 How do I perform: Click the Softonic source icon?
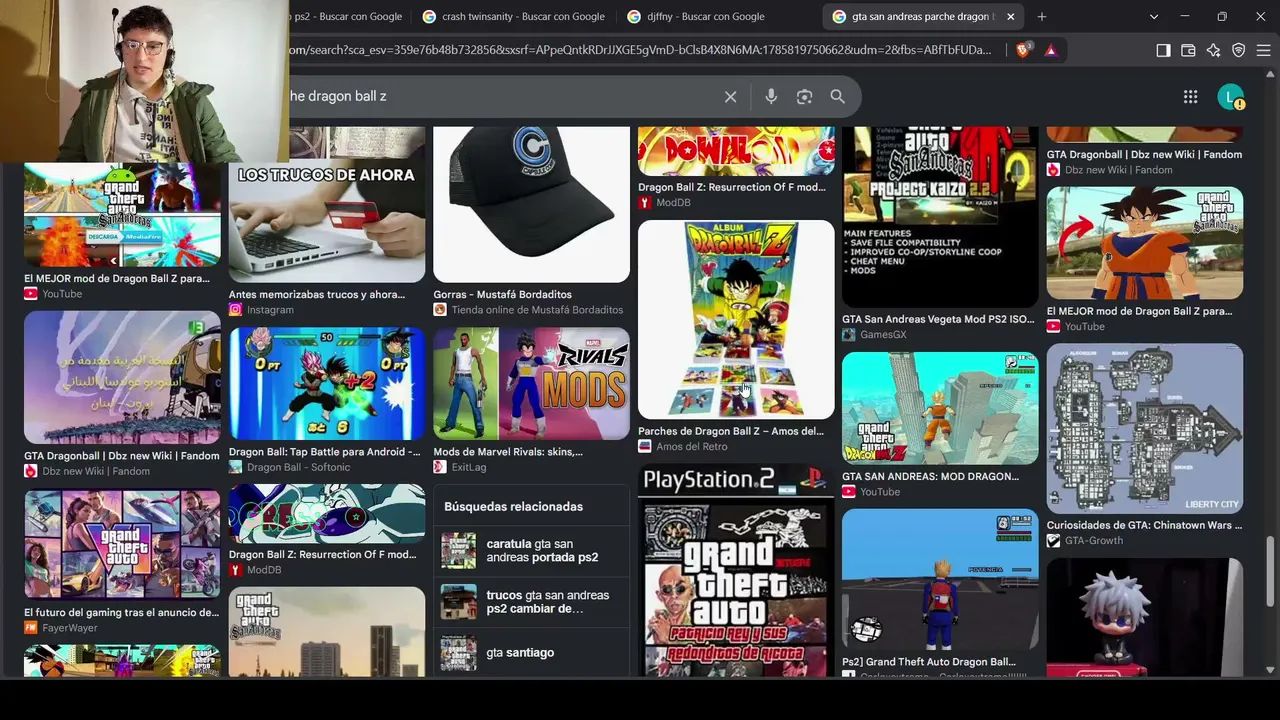pyautogui.click(x=235, y=467)
